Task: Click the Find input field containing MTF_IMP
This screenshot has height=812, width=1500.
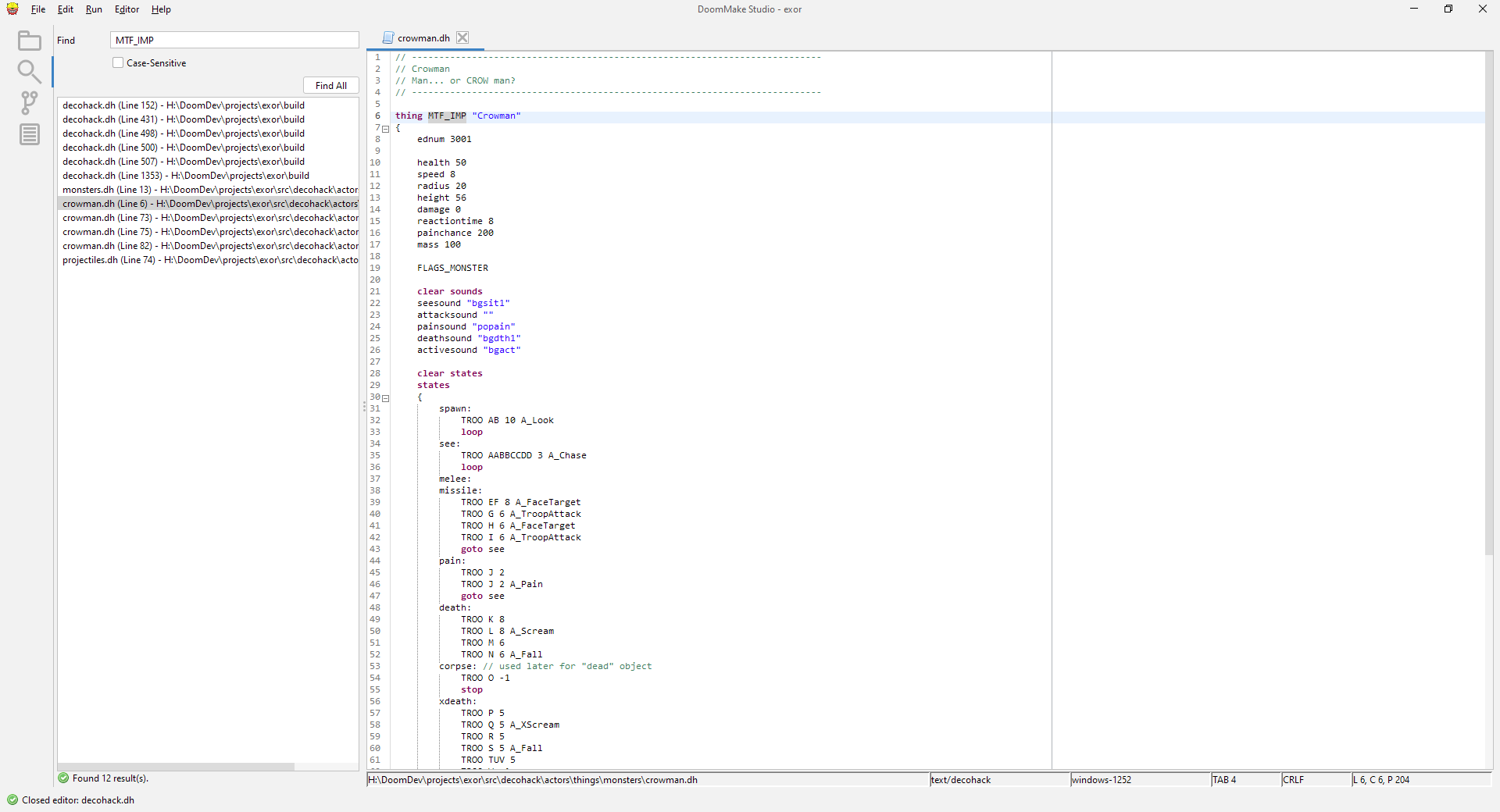Action: 234,40
